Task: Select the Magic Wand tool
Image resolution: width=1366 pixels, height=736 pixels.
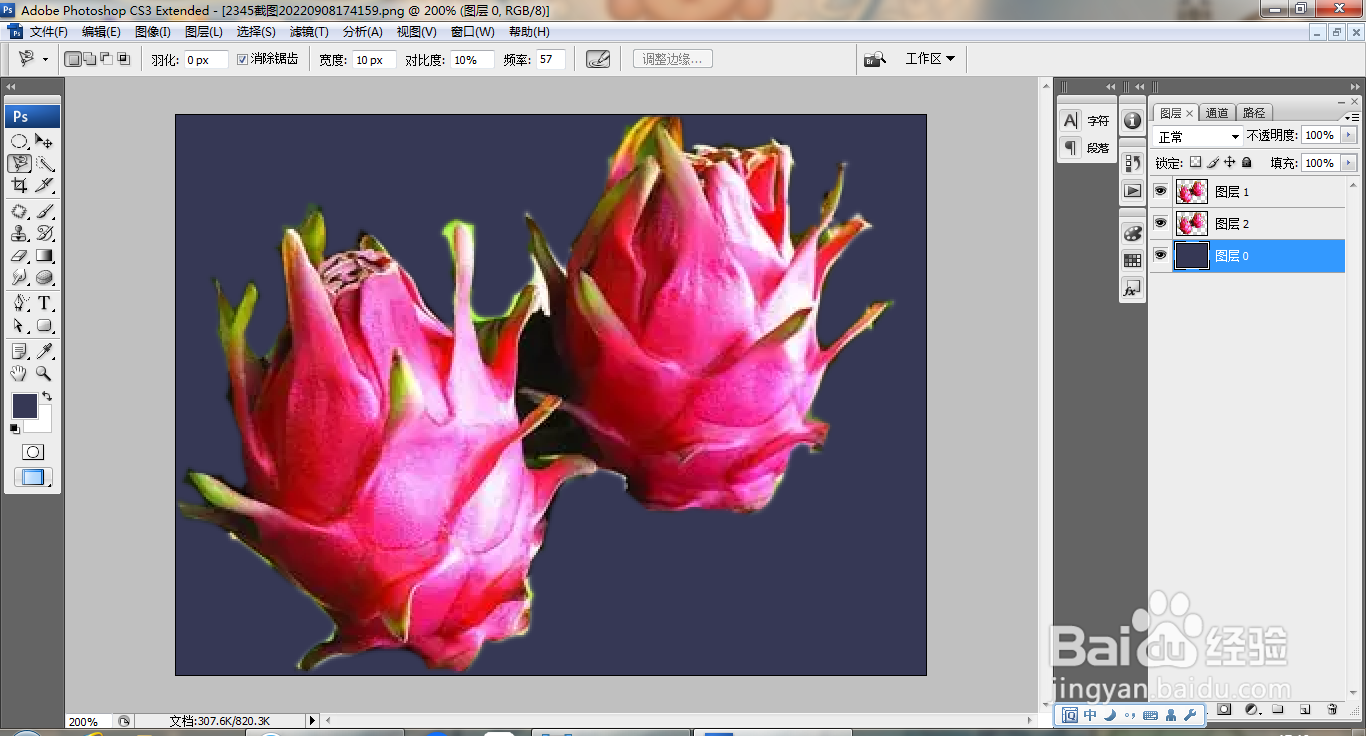Action: coord(45,163)
